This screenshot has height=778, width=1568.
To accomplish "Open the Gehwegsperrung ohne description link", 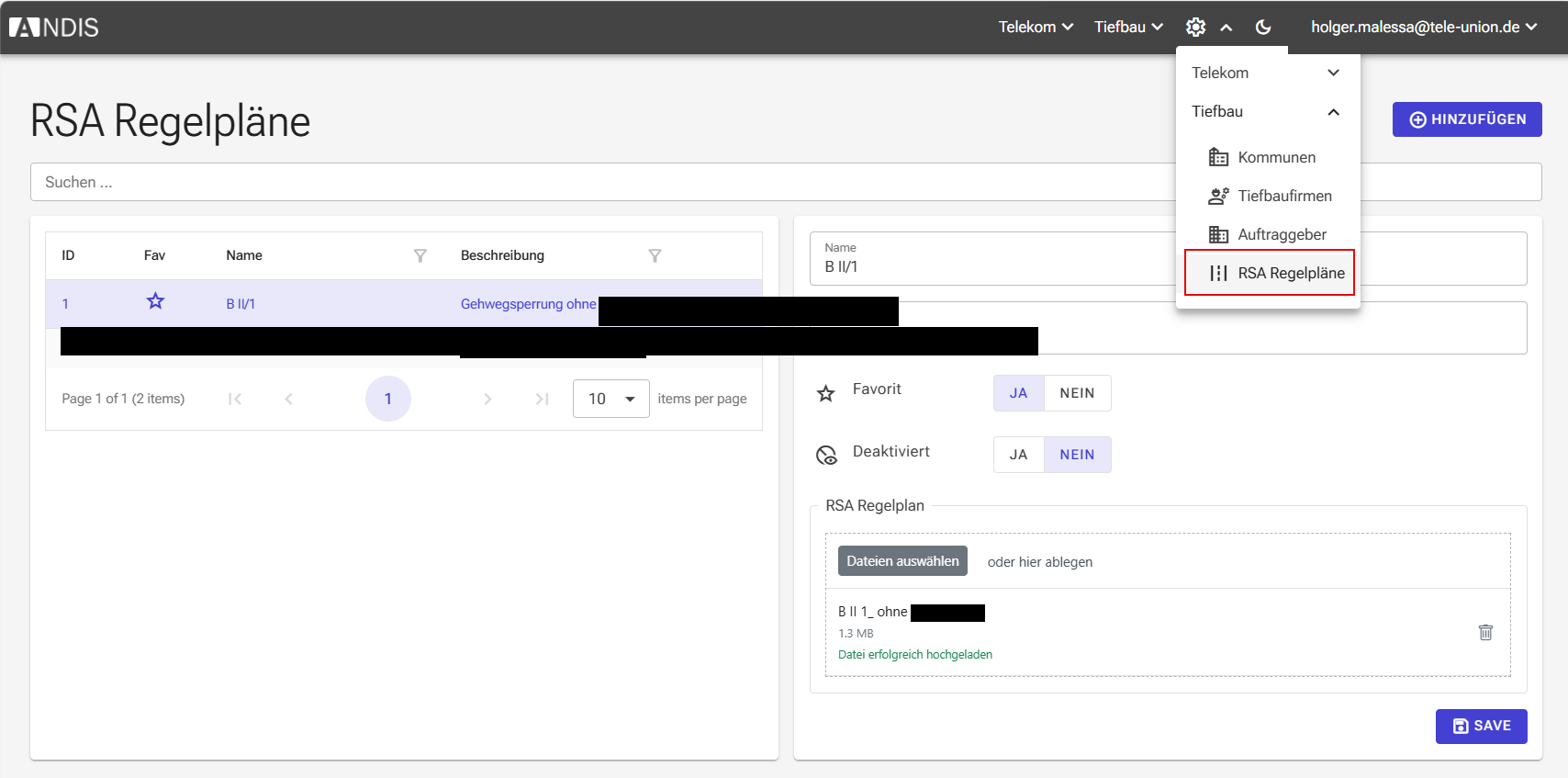I will pos(529,304).
